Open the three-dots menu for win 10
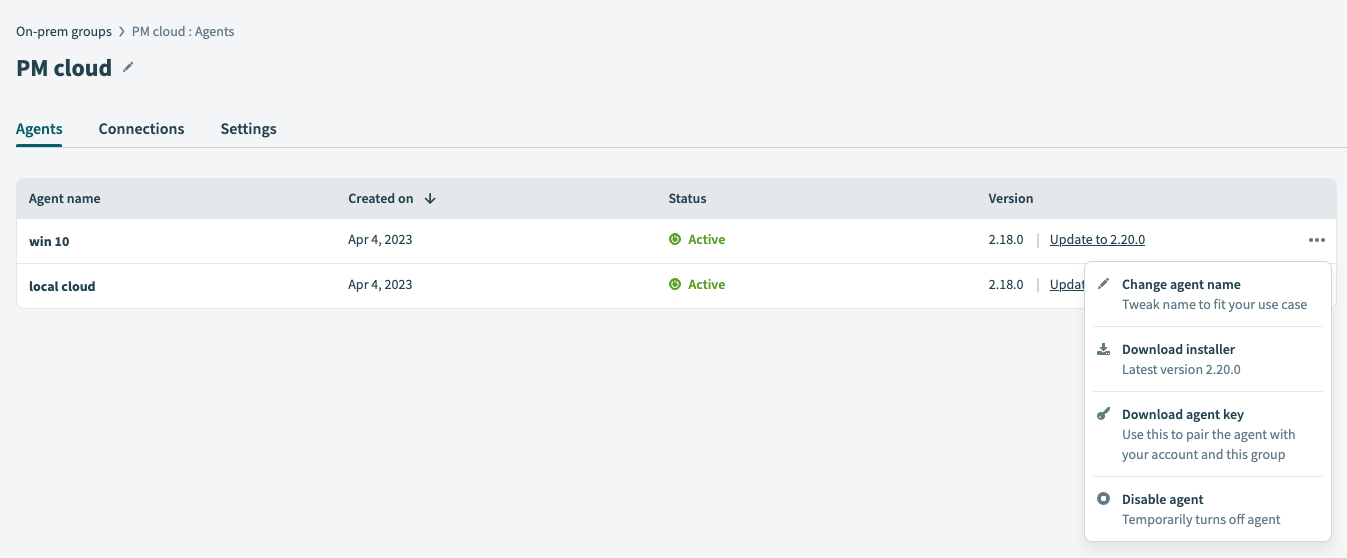 click(x=1316, y=240)
